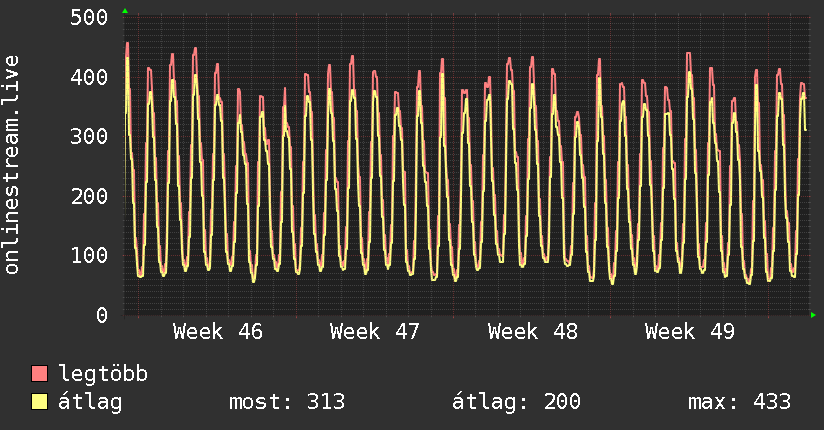Click the red legtöbb legend color swatch
This screenshot has width=824, height=430.
[x=40, y=374]
